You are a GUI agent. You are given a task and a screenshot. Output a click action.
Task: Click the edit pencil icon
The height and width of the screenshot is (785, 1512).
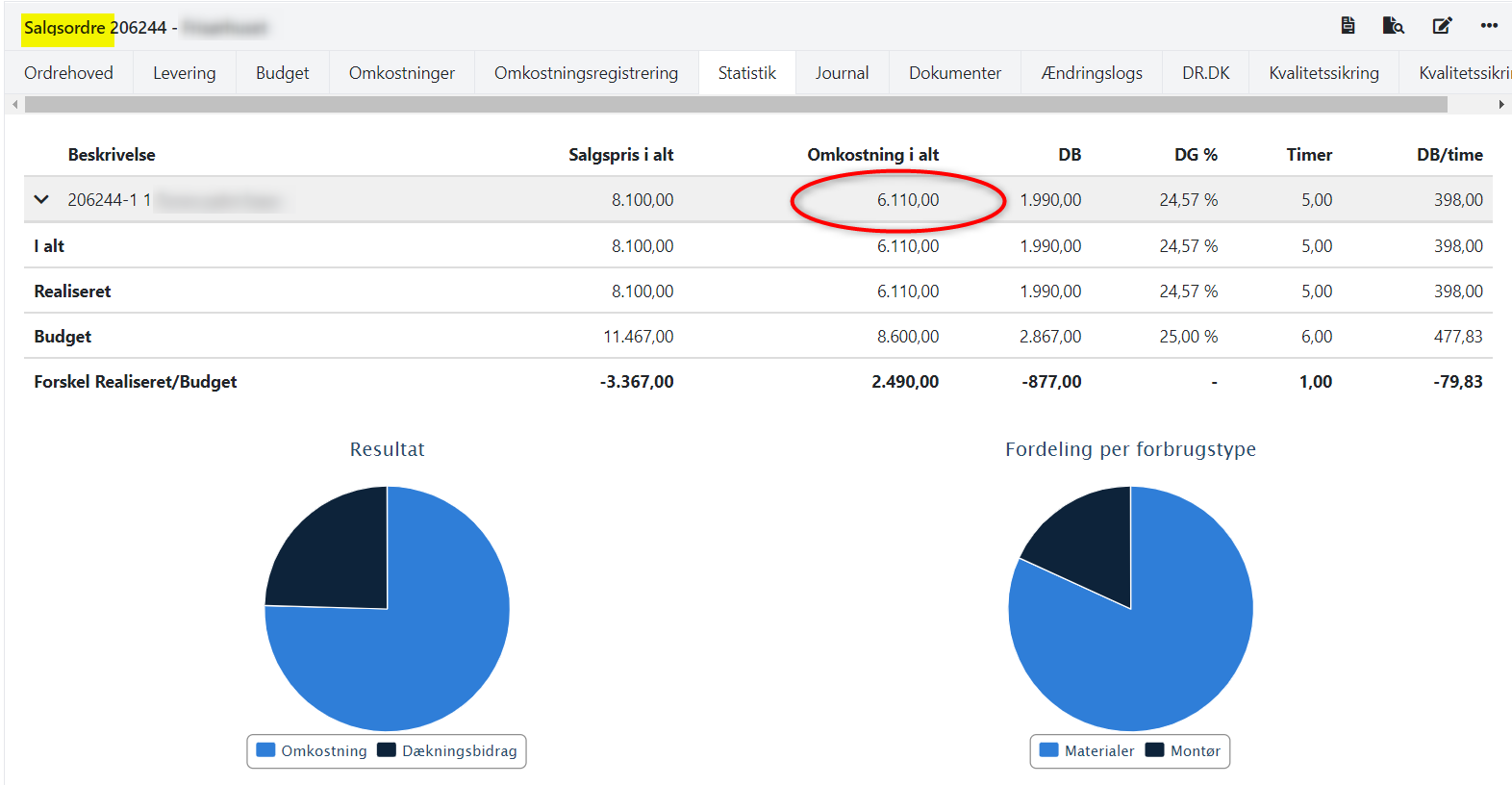(x=1442, y=26)
